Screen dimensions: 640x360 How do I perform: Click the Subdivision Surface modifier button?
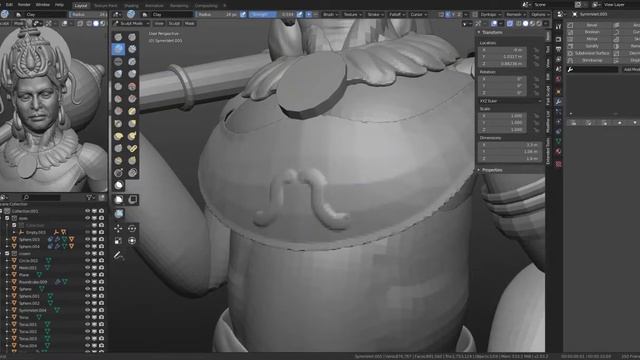coord(592,53)
